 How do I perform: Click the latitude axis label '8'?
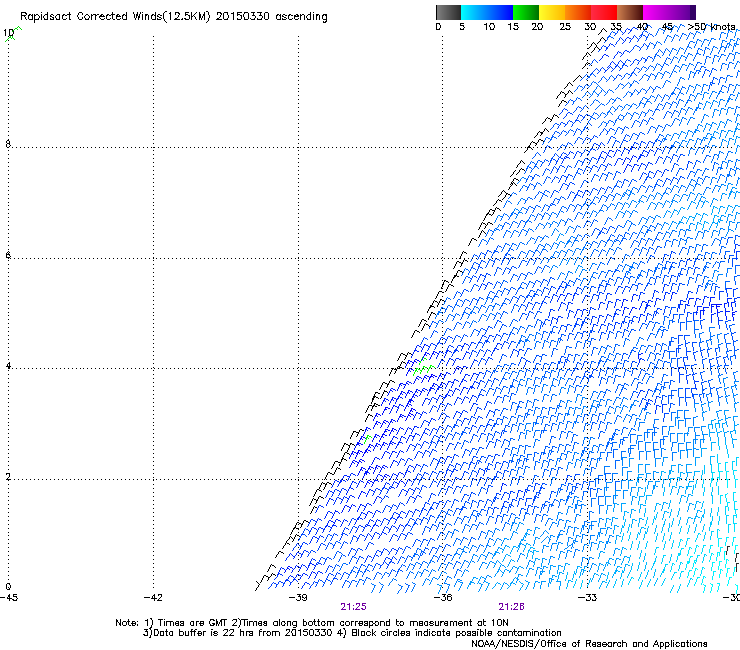point(8,144)
